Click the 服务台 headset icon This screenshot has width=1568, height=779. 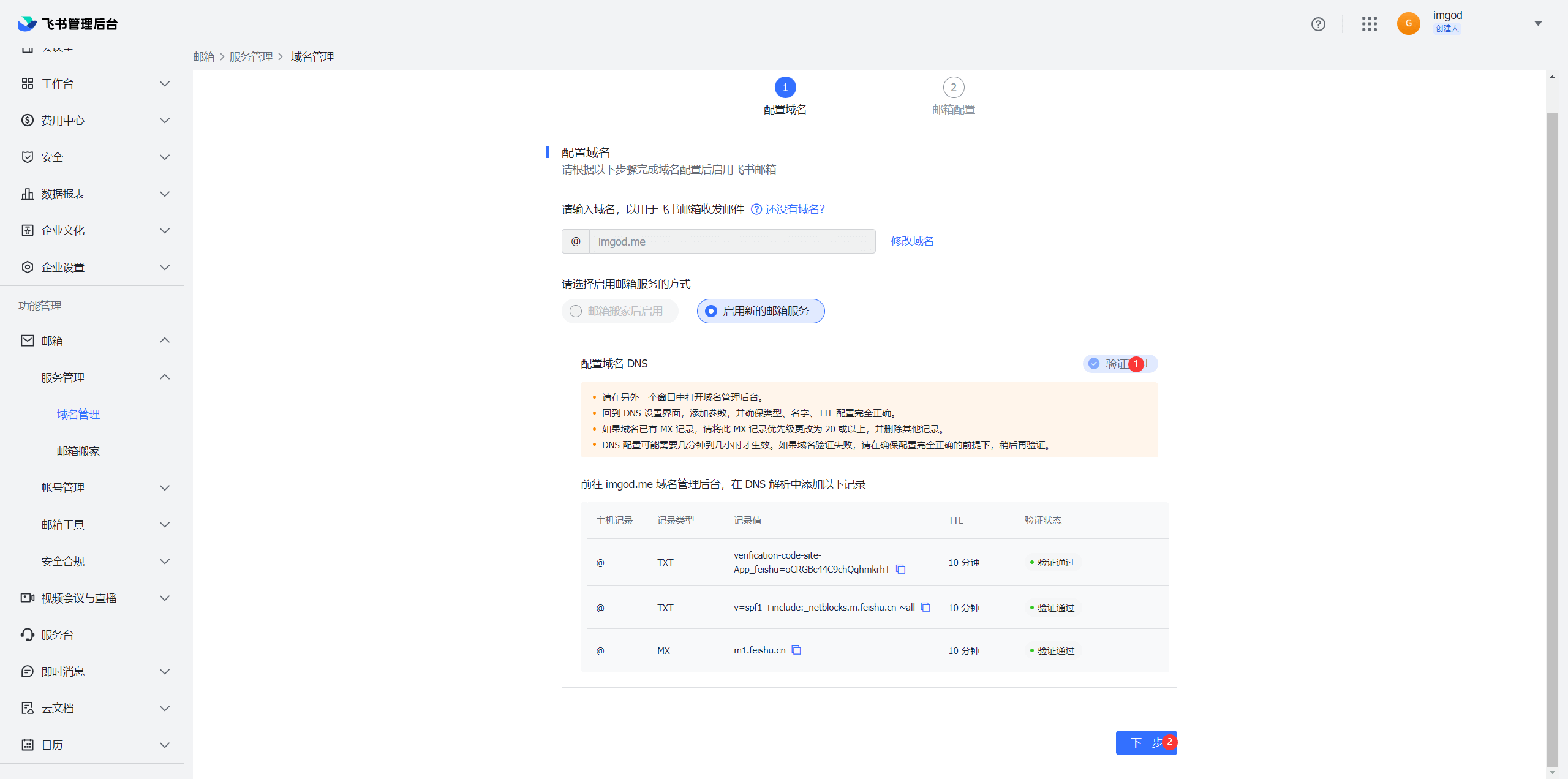coord(28,634)
